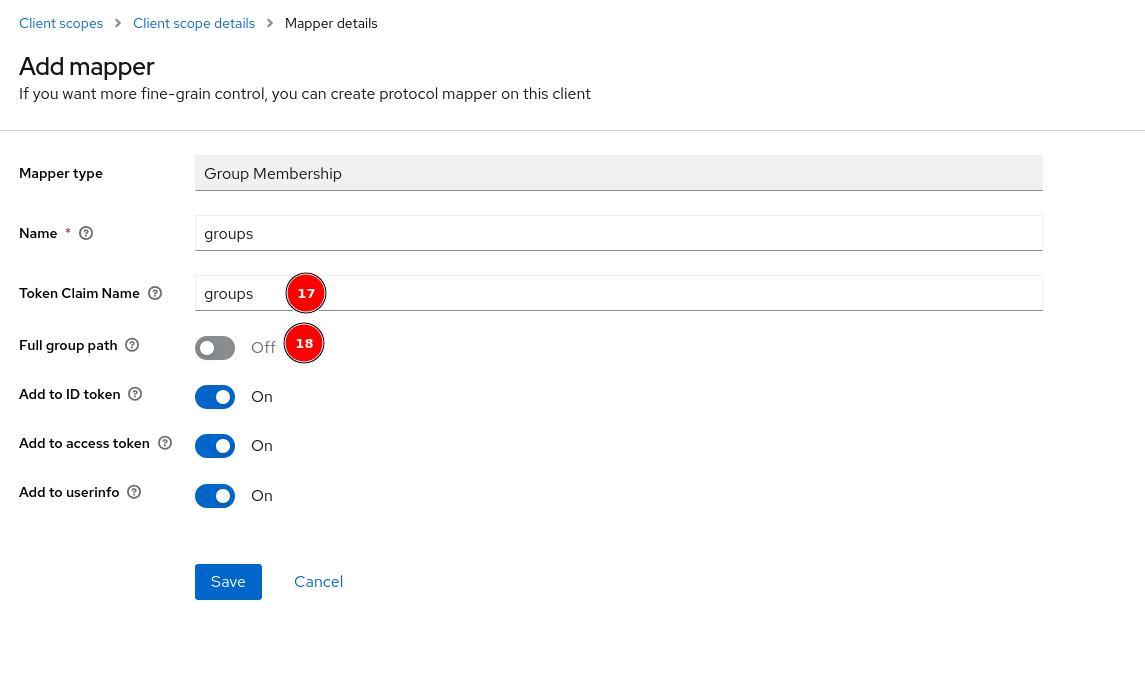The width and height of the screenshot is (1145, 690).
Task: Show help for Full group path
Action: (133, 345)
